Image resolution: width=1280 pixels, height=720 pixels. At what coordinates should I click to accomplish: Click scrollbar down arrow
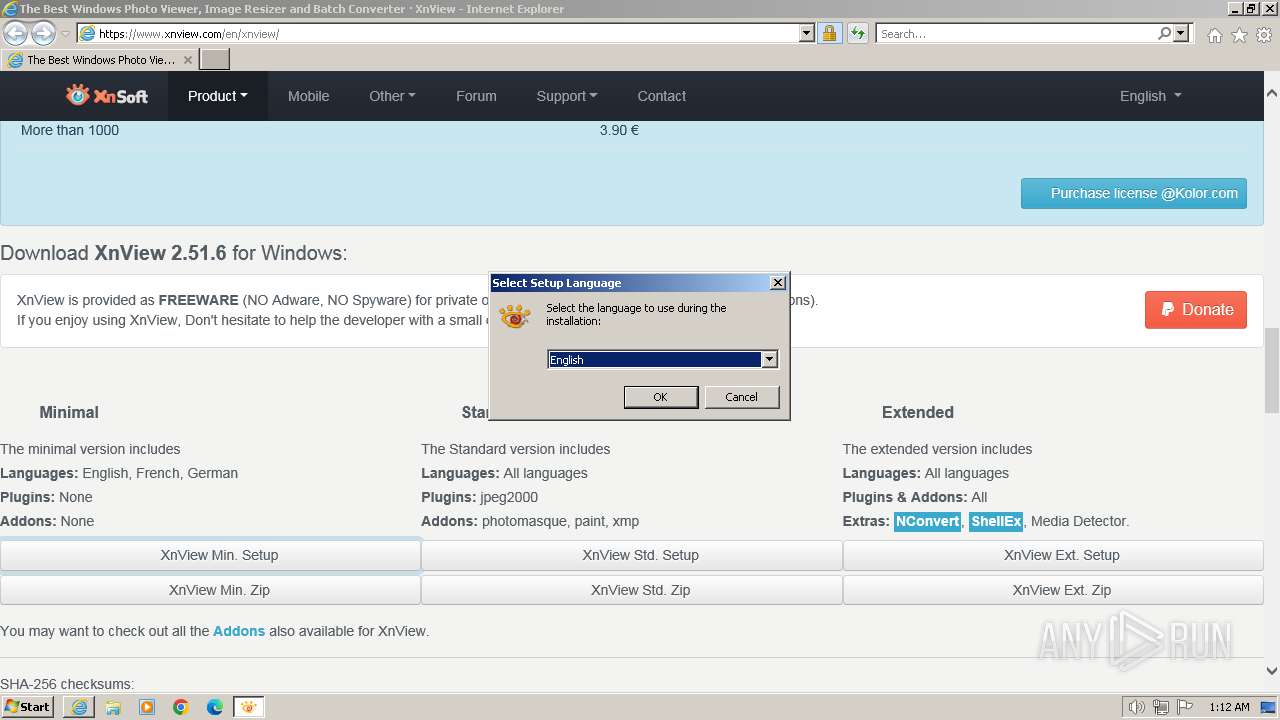click(x=1272, y=671)
